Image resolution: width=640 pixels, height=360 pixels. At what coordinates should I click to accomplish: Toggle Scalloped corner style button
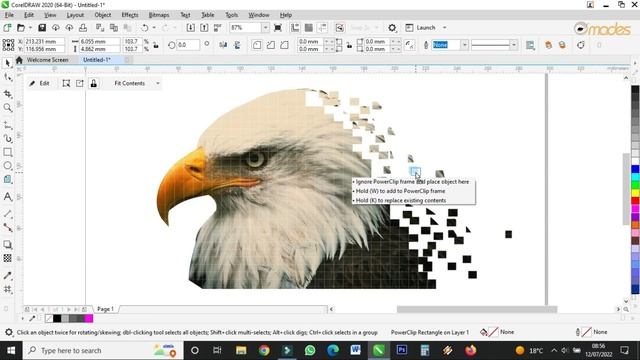pyautogui.click(x=271, y=45)
